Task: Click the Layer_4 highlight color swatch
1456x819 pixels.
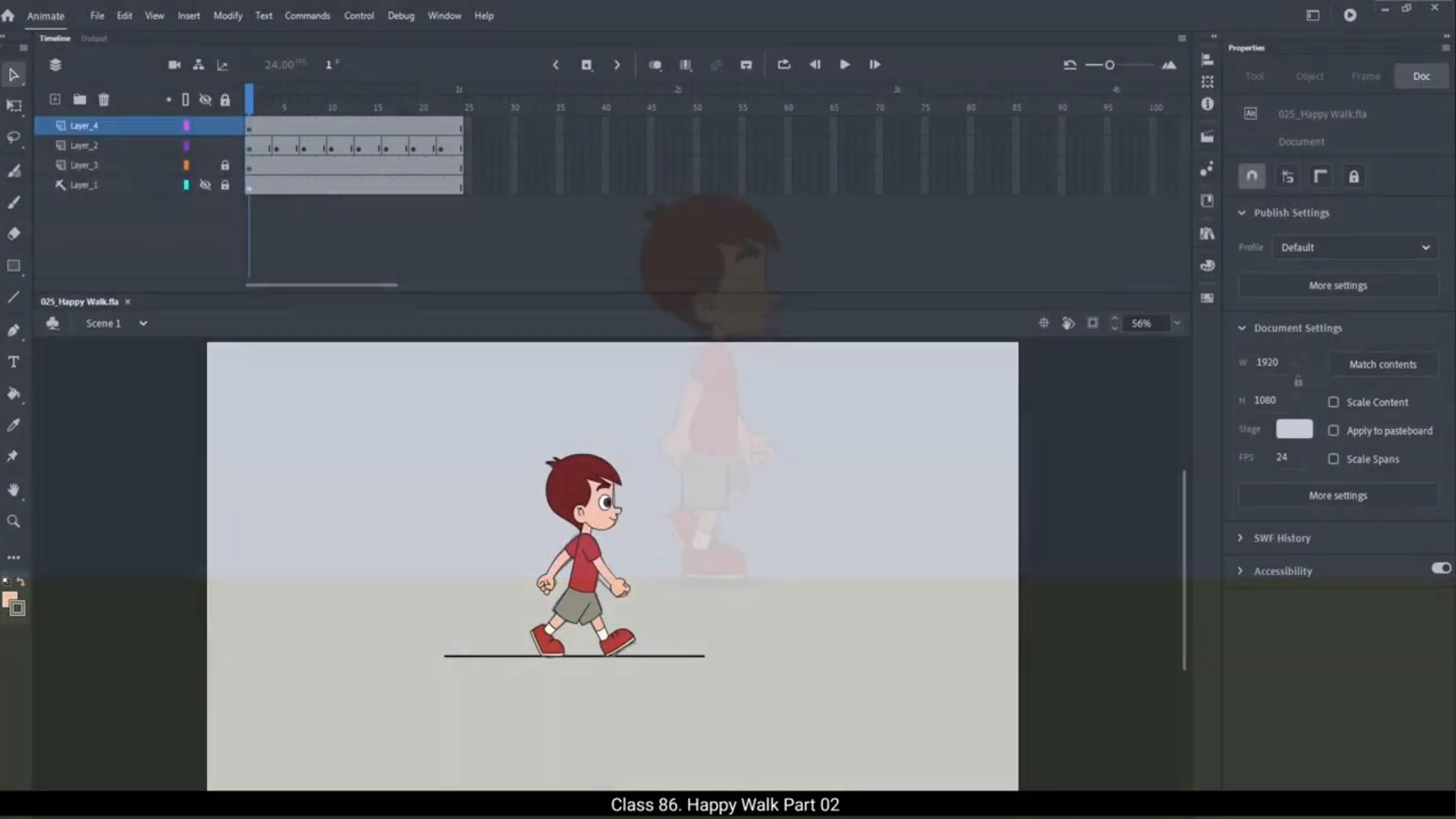Action: tap(186, 125)
